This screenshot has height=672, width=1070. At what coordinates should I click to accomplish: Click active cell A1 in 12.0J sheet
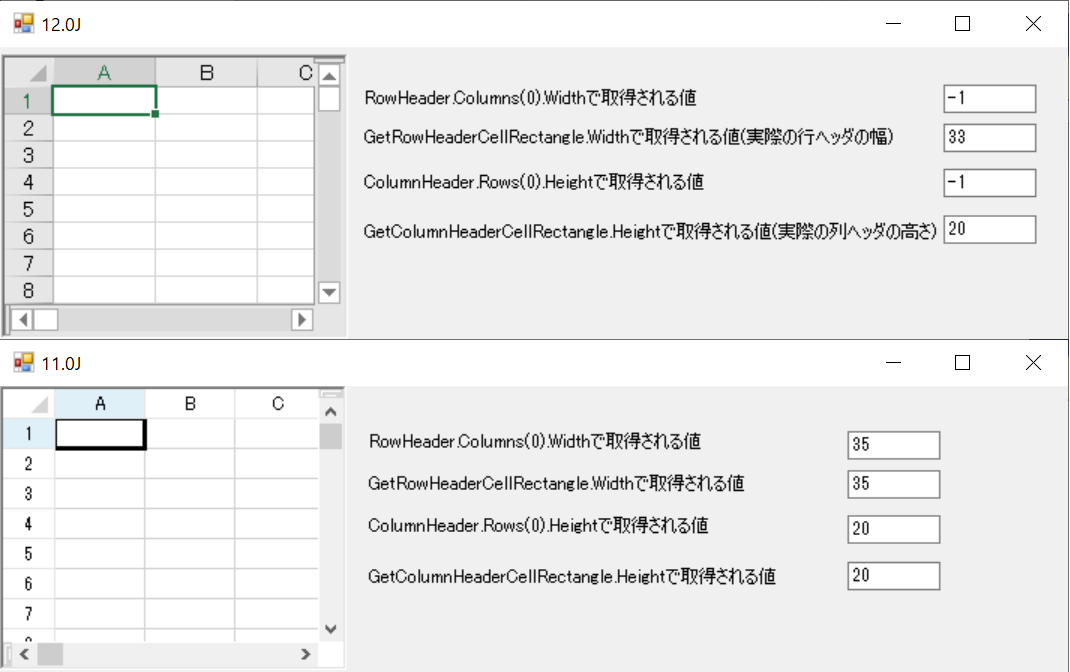click(104, 100)
